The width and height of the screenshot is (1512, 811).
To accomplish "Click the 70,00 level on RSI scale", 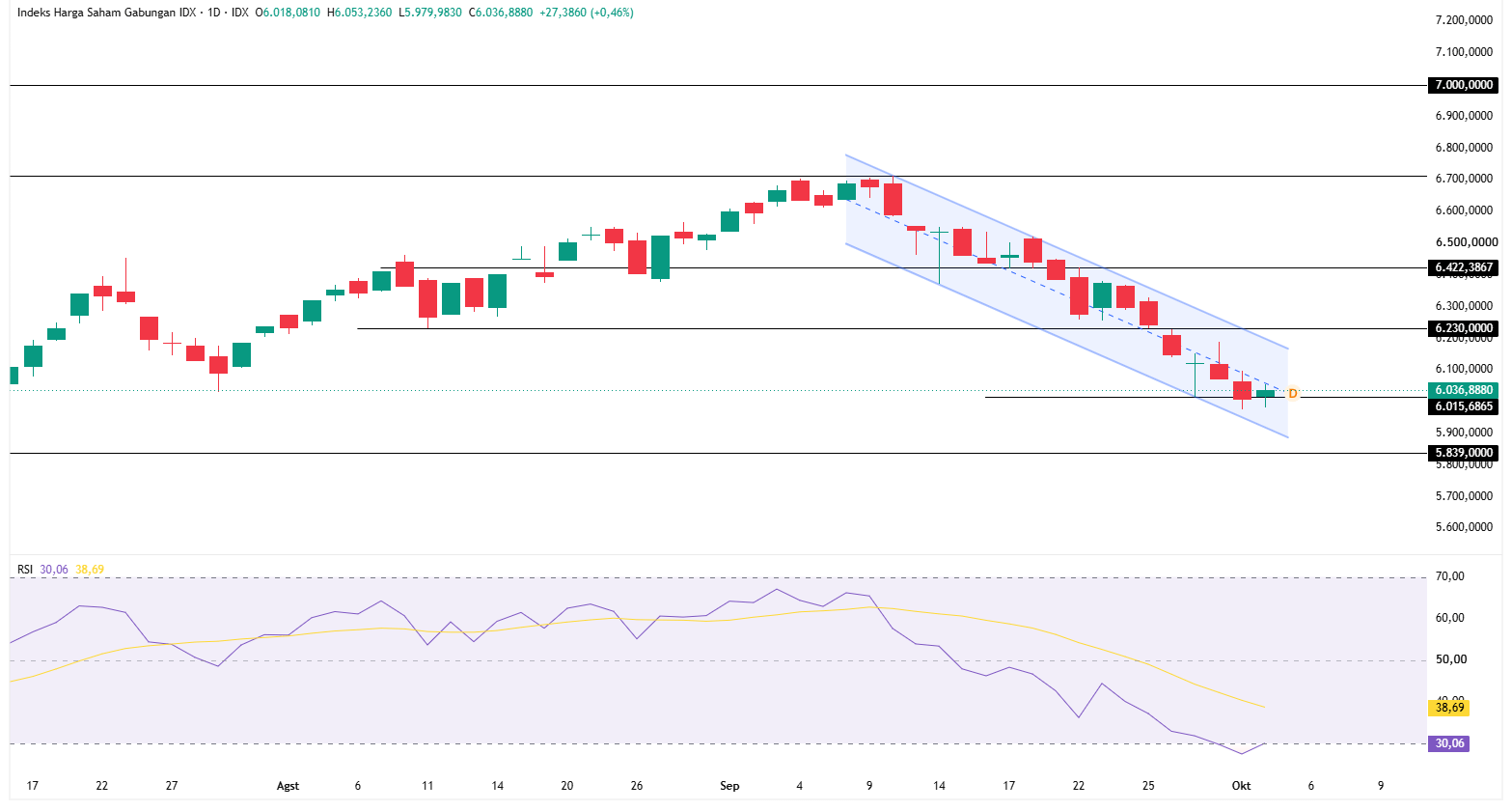I will 1450,576.
